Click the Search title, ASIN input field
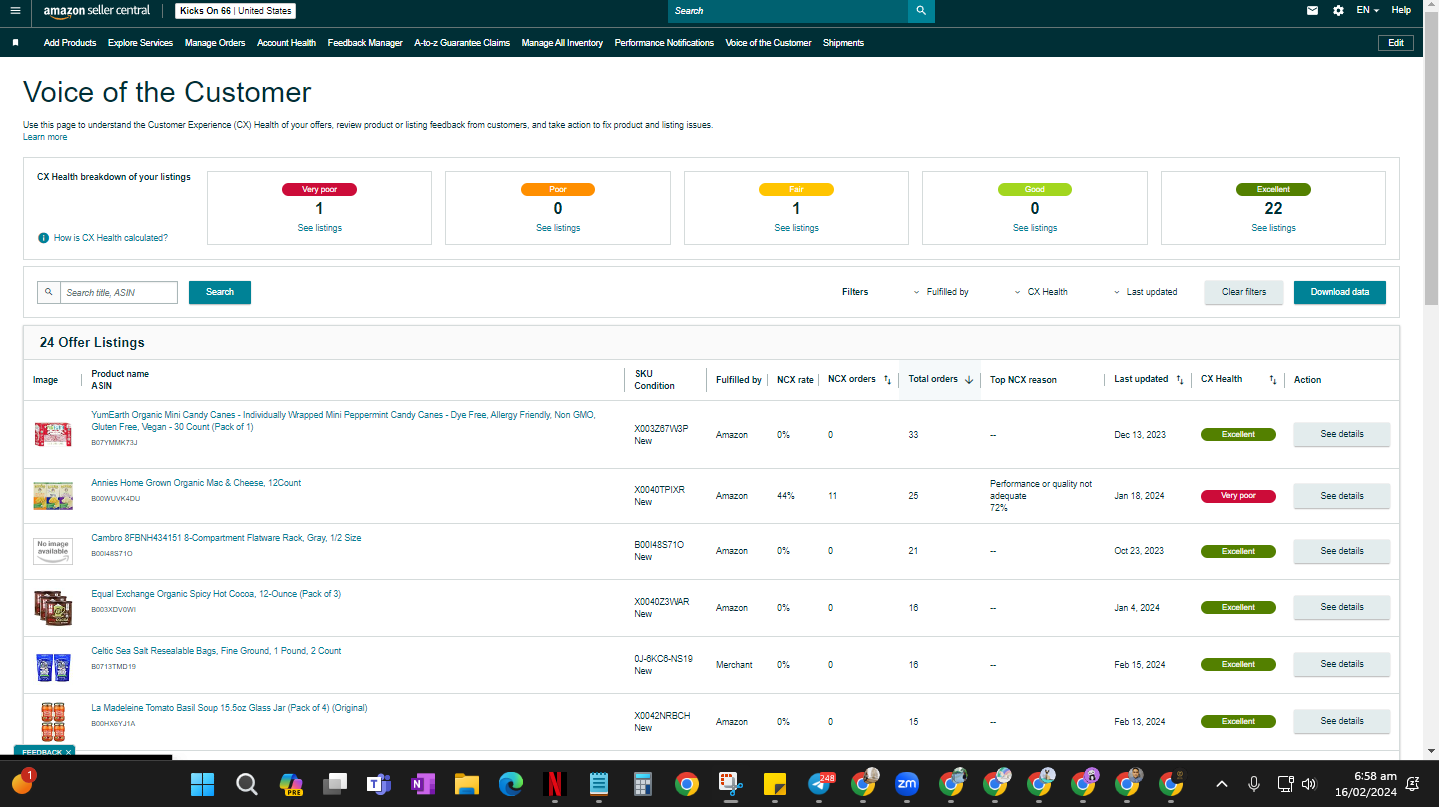This screenshot has height=807, width=1439. 118,292
